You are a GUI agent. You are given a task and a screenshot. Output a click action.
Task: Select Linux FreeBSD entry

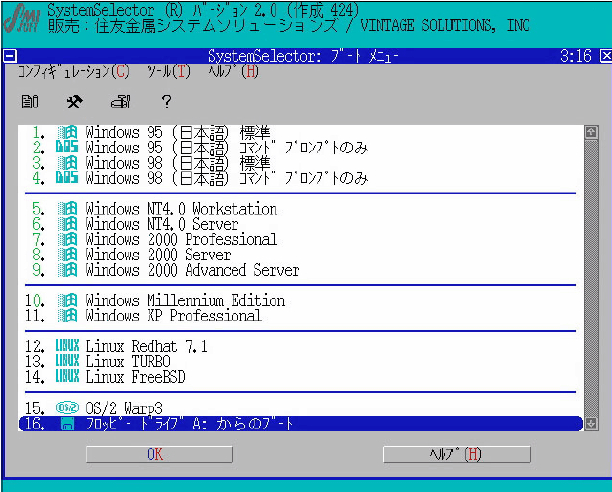[301, 377]
